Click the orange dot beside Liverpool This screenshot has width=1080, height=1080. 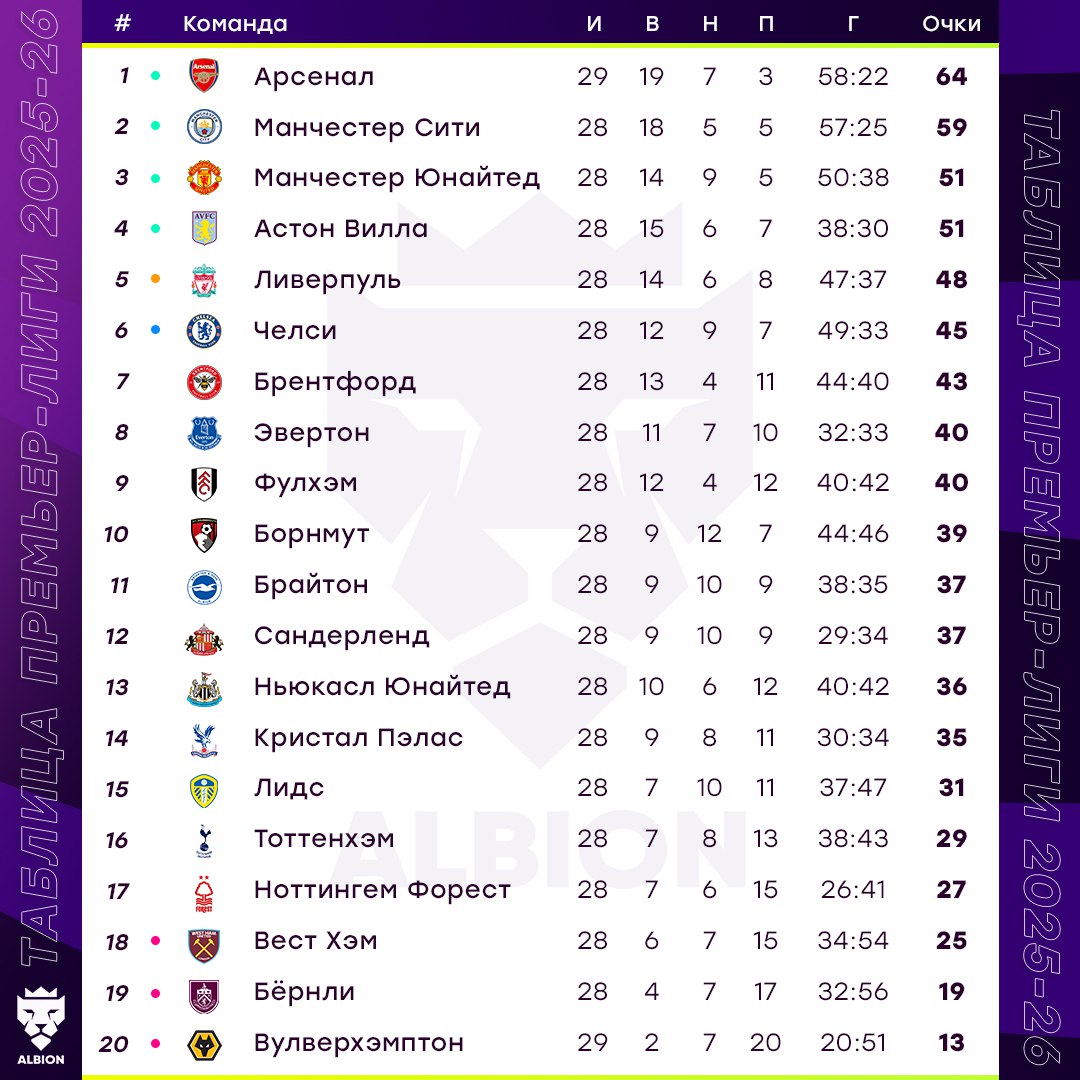155,280
